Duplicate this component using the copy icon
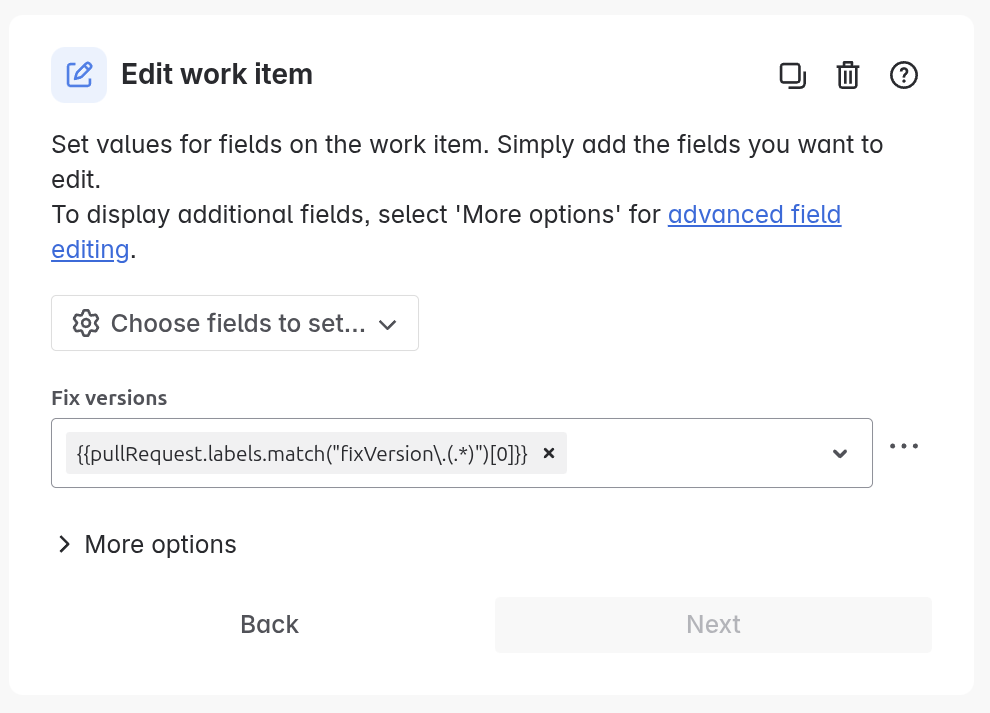 tap(792, 75)
